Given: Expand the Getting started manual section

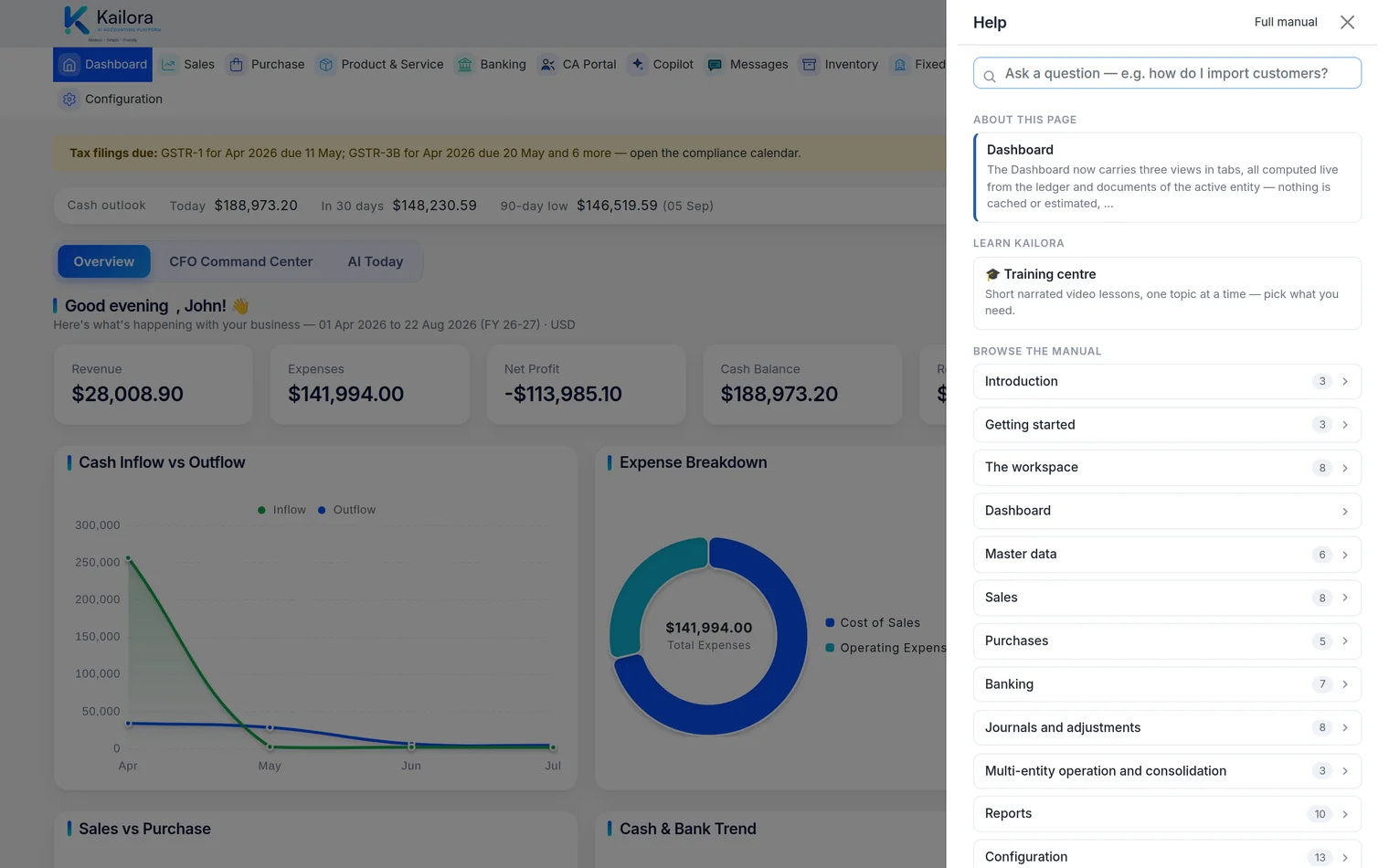Looking at the screenshot, I should click(x=1167, y=425).
